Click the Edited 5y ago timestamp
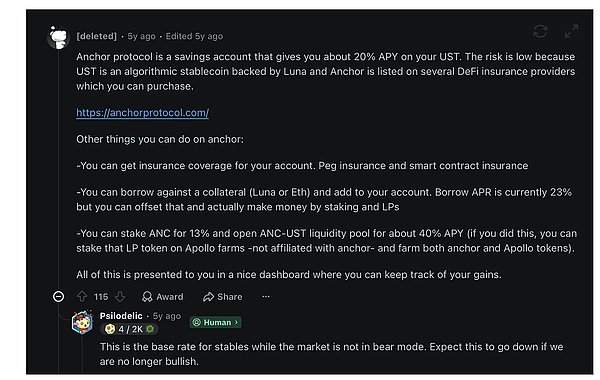 tap(194, 36)
